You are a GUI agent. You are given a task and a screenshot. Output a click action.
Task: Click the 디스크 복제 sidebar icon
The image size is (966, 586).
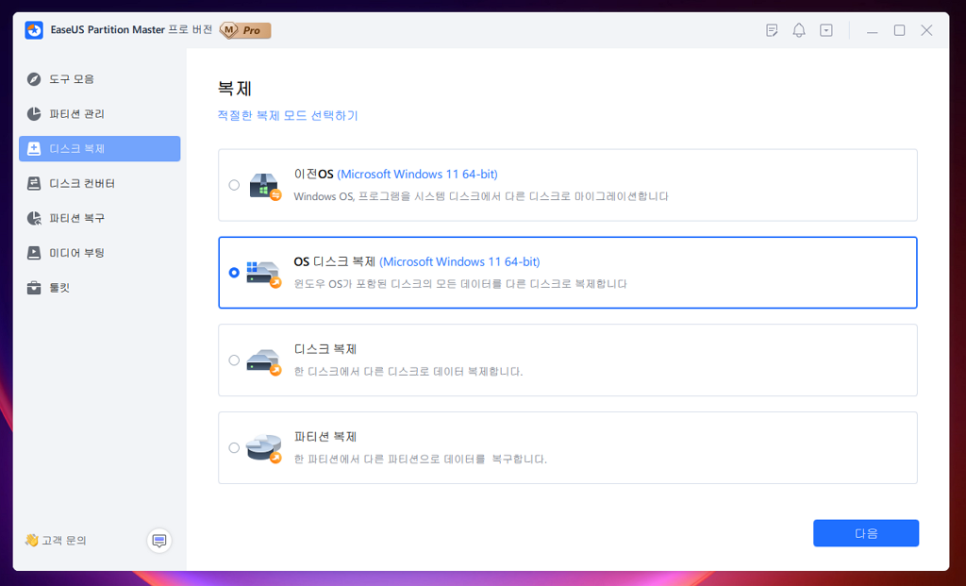[x=34, y=149]
